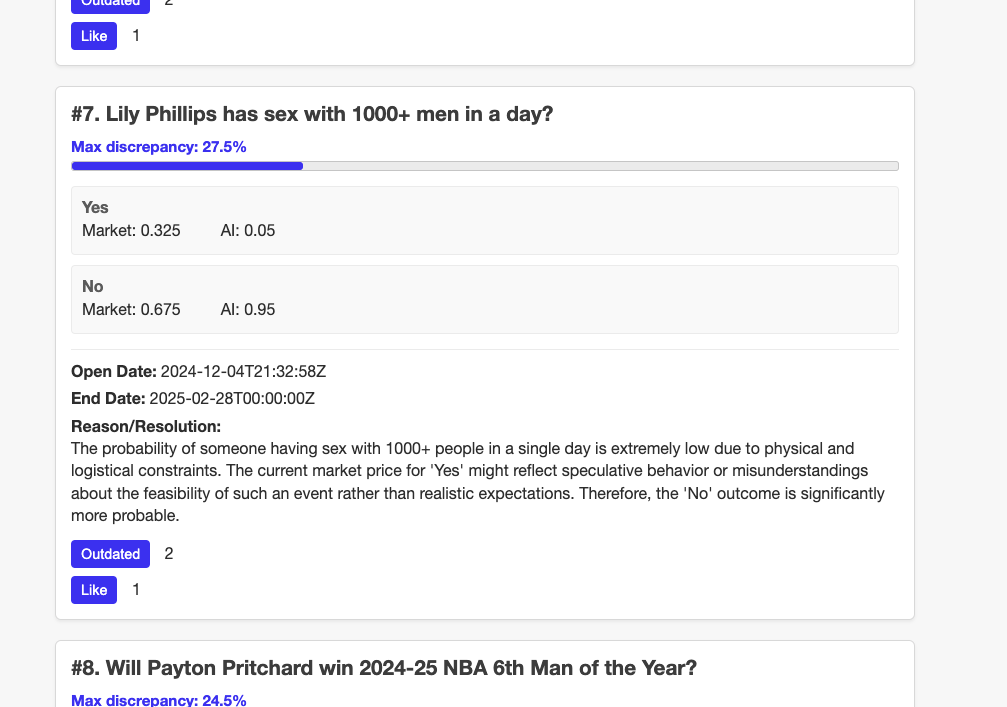Mark the Lily Phillips market as Outdated
This screenshot has height=707, width=1007.
(x=110, y=554)
